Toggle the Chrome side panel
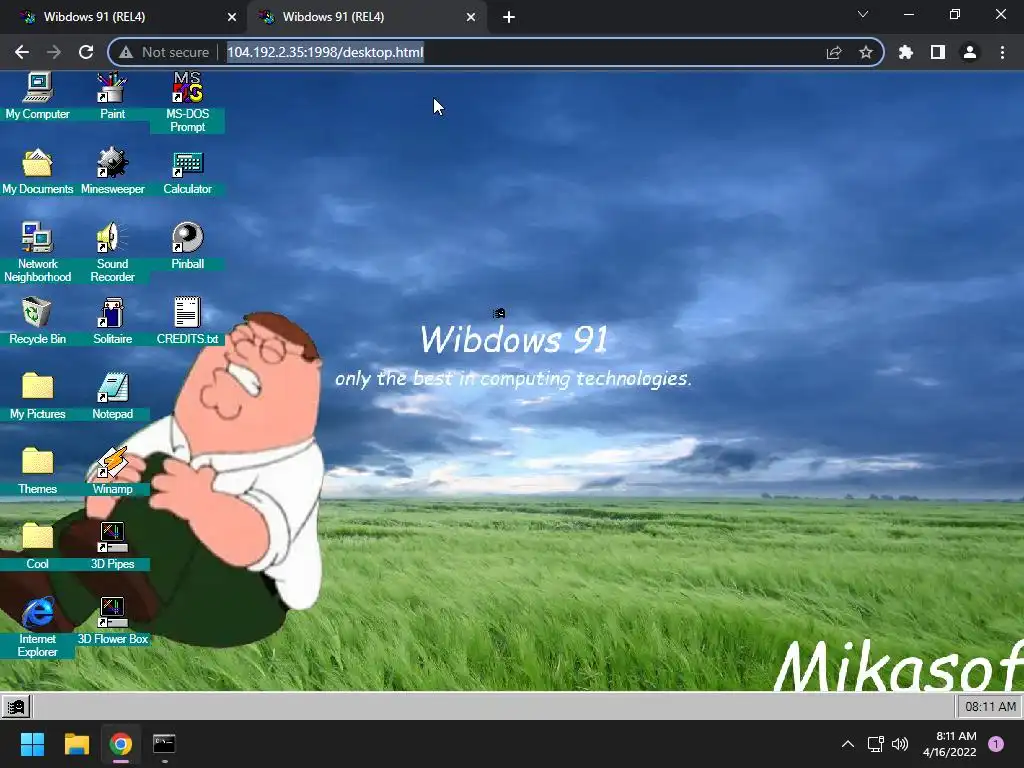Screen dimensions: 1024x768 [938, 52]
